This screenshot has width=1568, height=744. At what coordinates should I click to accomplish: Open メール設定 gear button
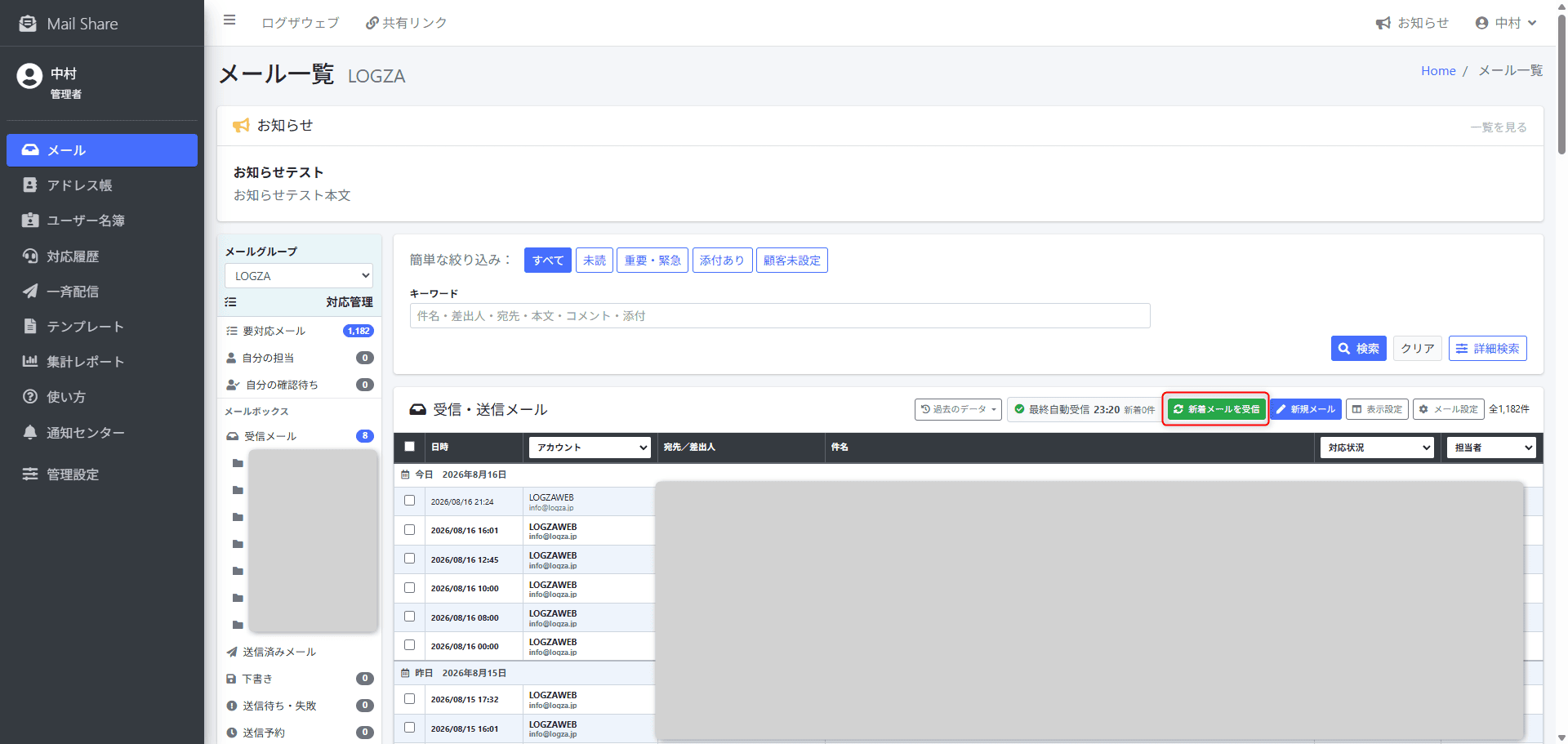click(1449, 409)
